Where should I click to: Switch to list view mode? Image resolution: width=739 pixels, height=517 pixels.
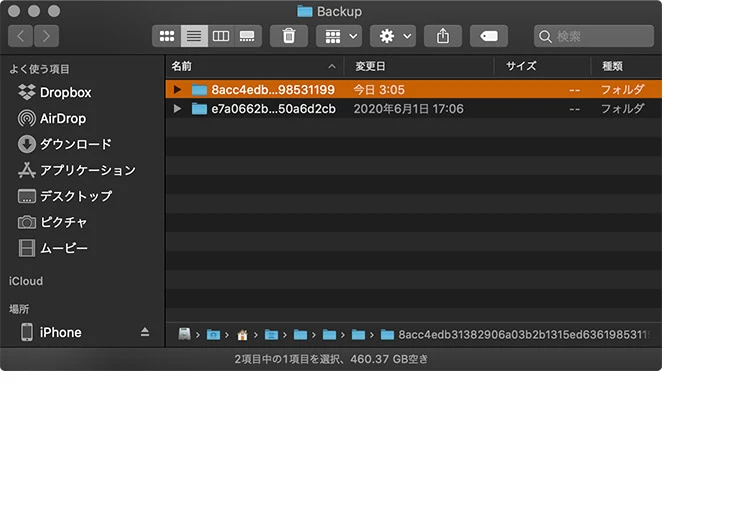click(194, 36)
